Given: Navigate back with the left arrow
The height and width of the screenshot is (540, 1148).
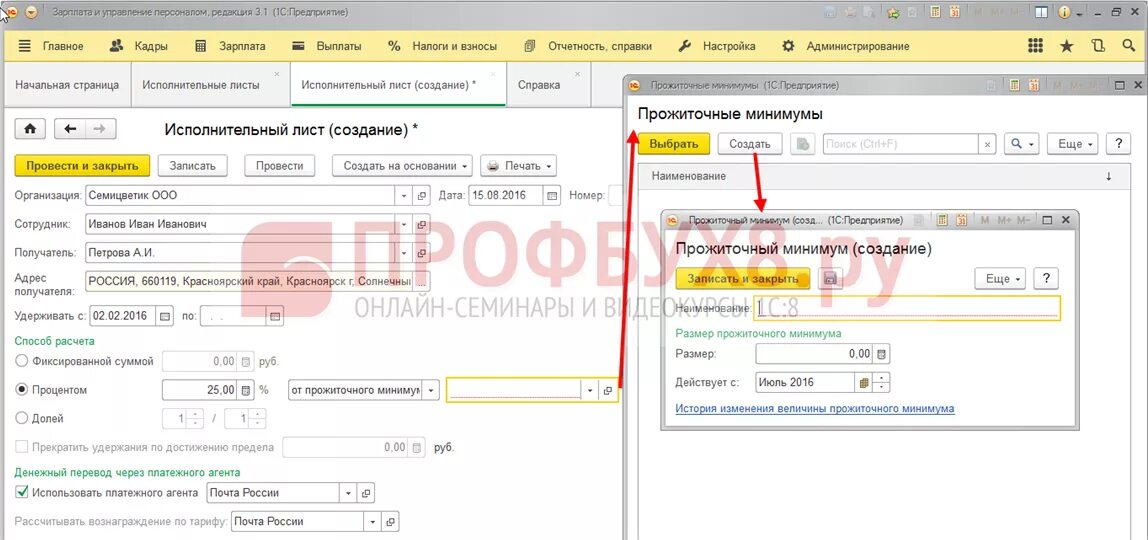Looking at the screenshot, I should pyautogui.click(x=70, y=129).
